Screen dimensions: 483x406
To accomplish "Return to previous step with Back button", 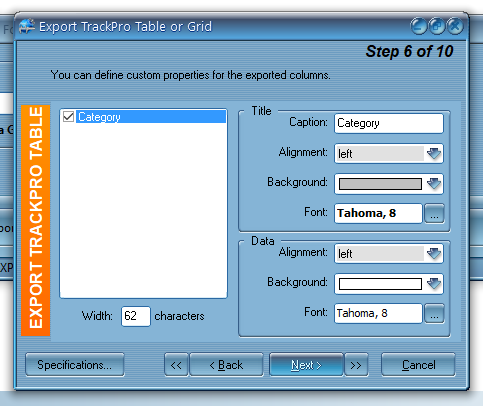I will tap(226, 365).
